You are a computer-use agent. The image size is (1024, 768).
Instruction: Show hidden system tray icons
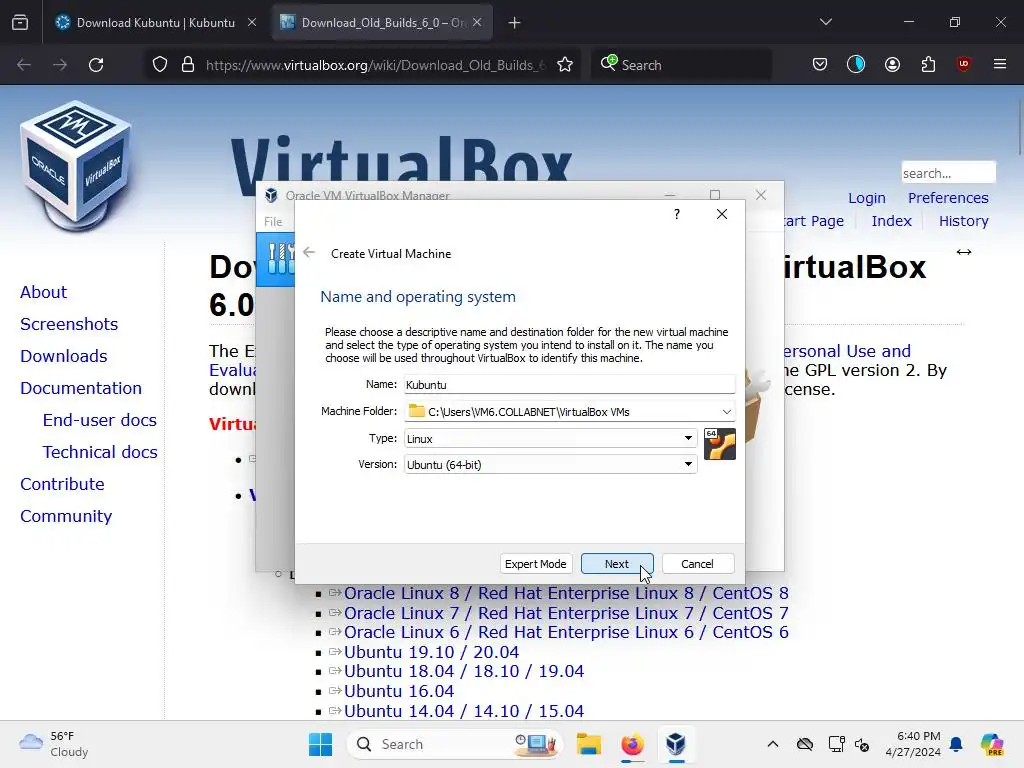[773, 744]
